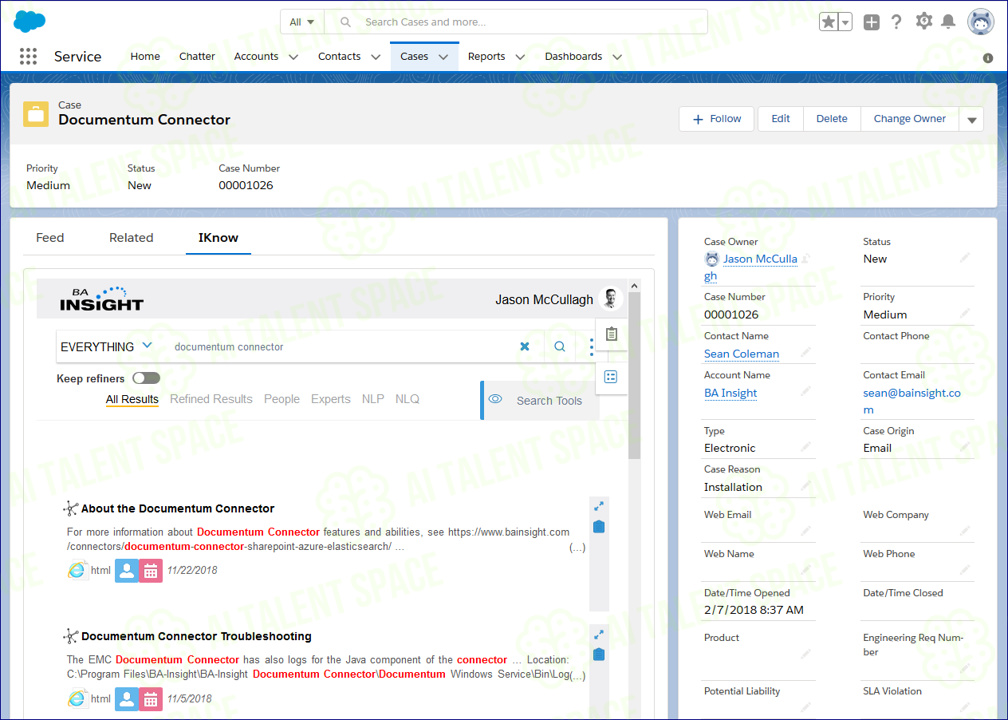Open the Help question mark icon
This screenshot has height=720, width=1008.
(x=896, y=22)
